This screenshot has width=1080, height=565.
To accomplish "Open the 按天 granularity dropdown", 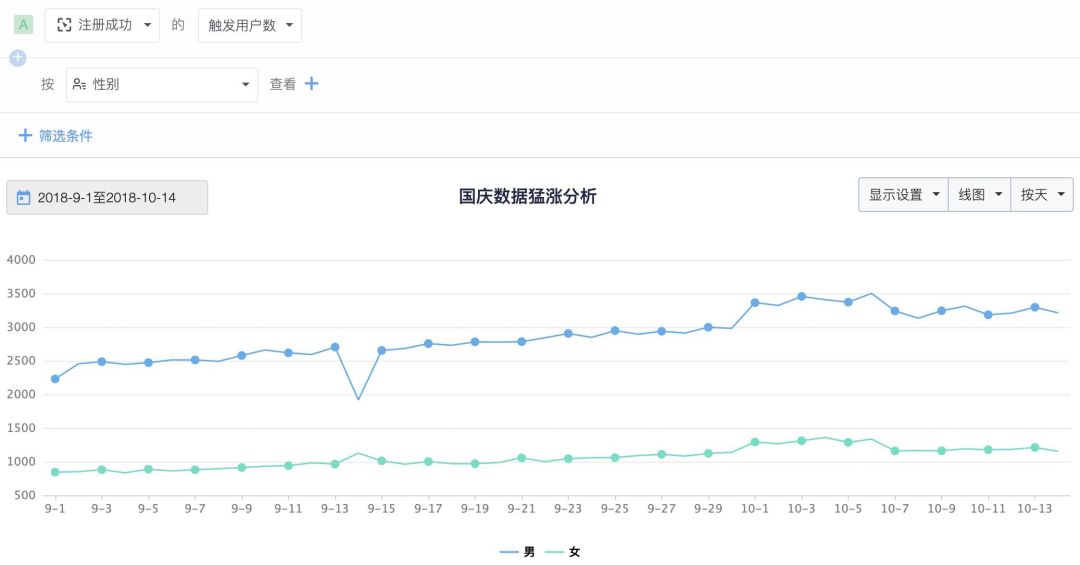I will click(1041, 195).
